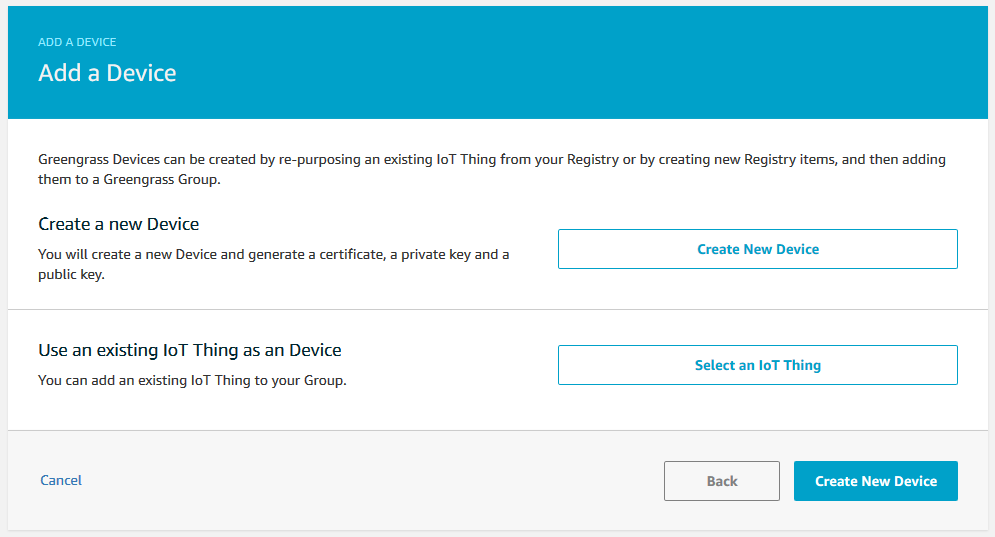995x537 pixels.
Task: Click the Back button
Action: click(722, 481)
